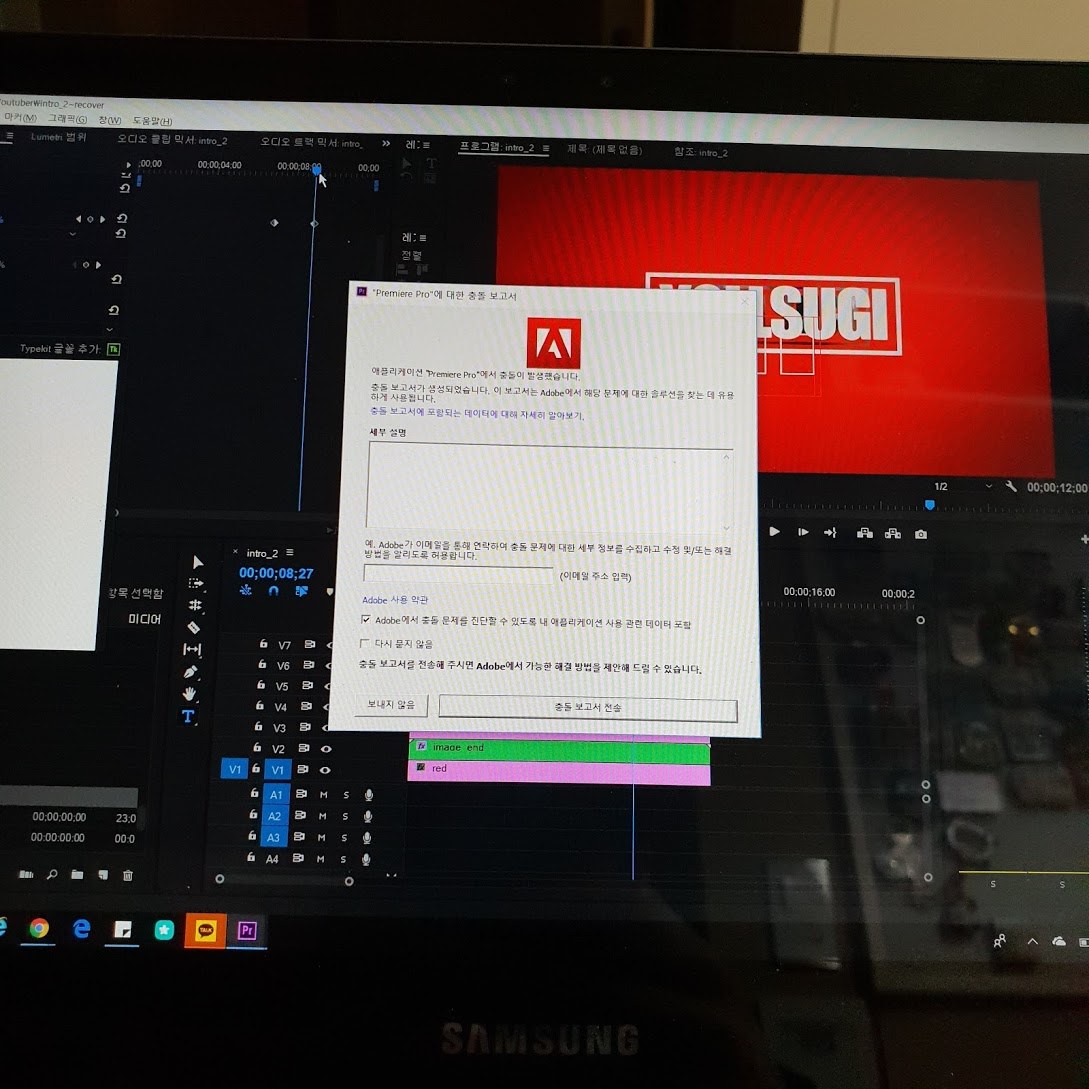The height and width of the screenshot is (1089, 1089).
Task: Toggle lock on track V7
Action: point(263,644)
